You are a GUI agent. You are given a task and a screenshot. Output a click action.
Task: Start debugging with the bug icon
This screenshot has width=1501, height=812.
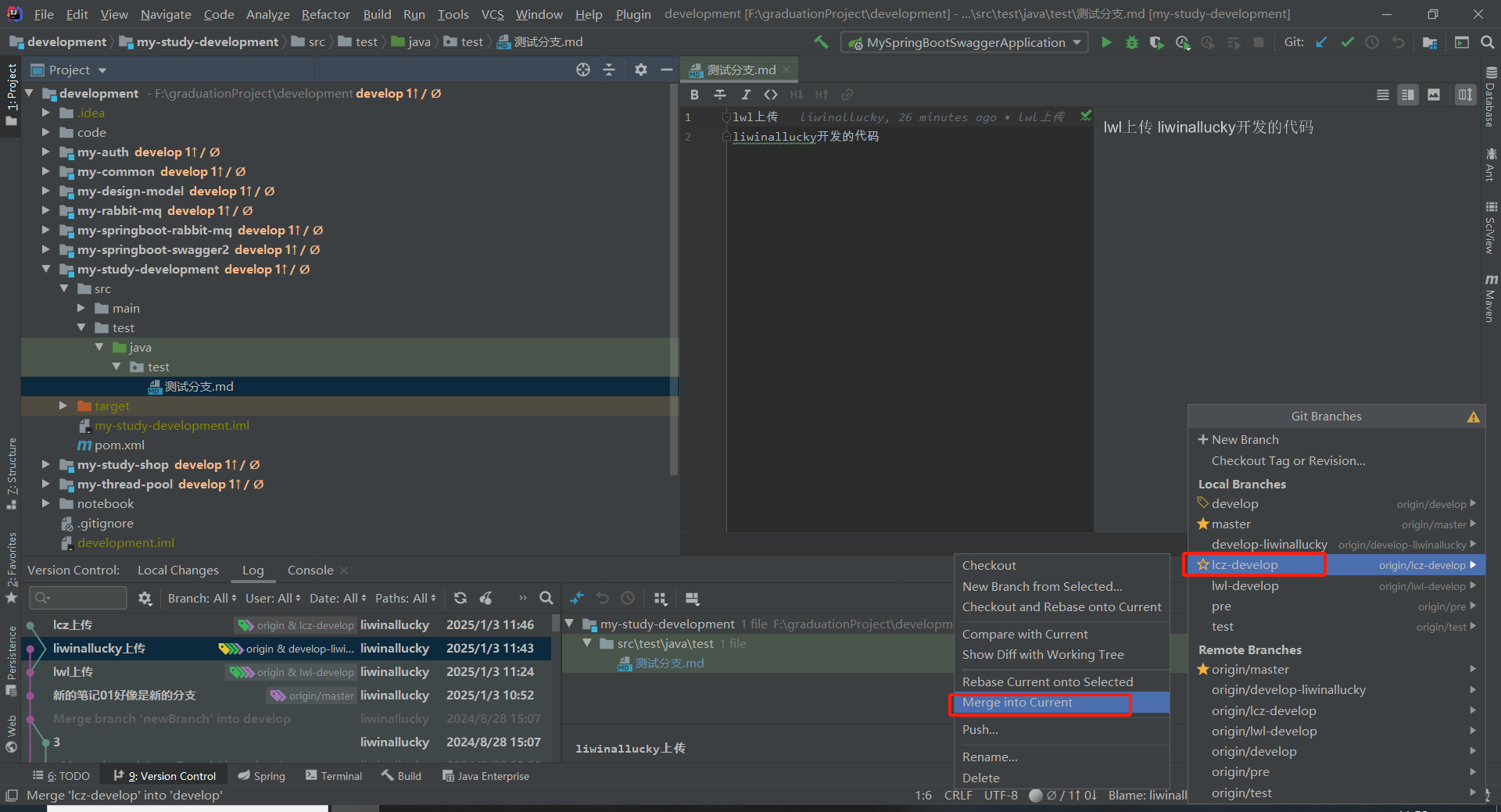[1131, 43]
